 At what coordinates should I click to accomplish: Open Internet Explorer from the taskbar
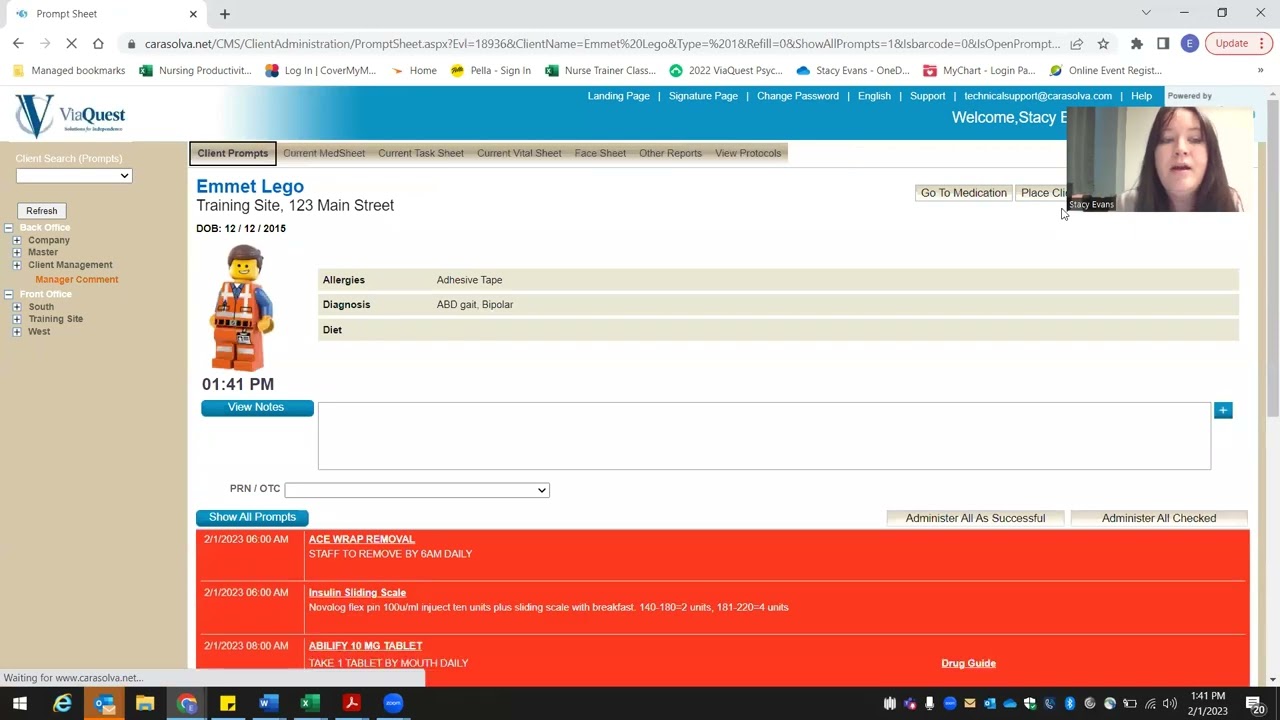tap(62, 703)
